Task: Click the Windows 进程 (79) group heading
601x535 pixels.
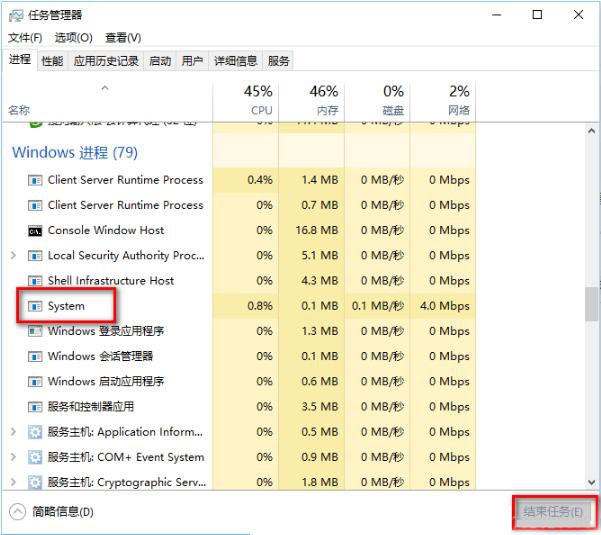Action: tap(75, 153)
